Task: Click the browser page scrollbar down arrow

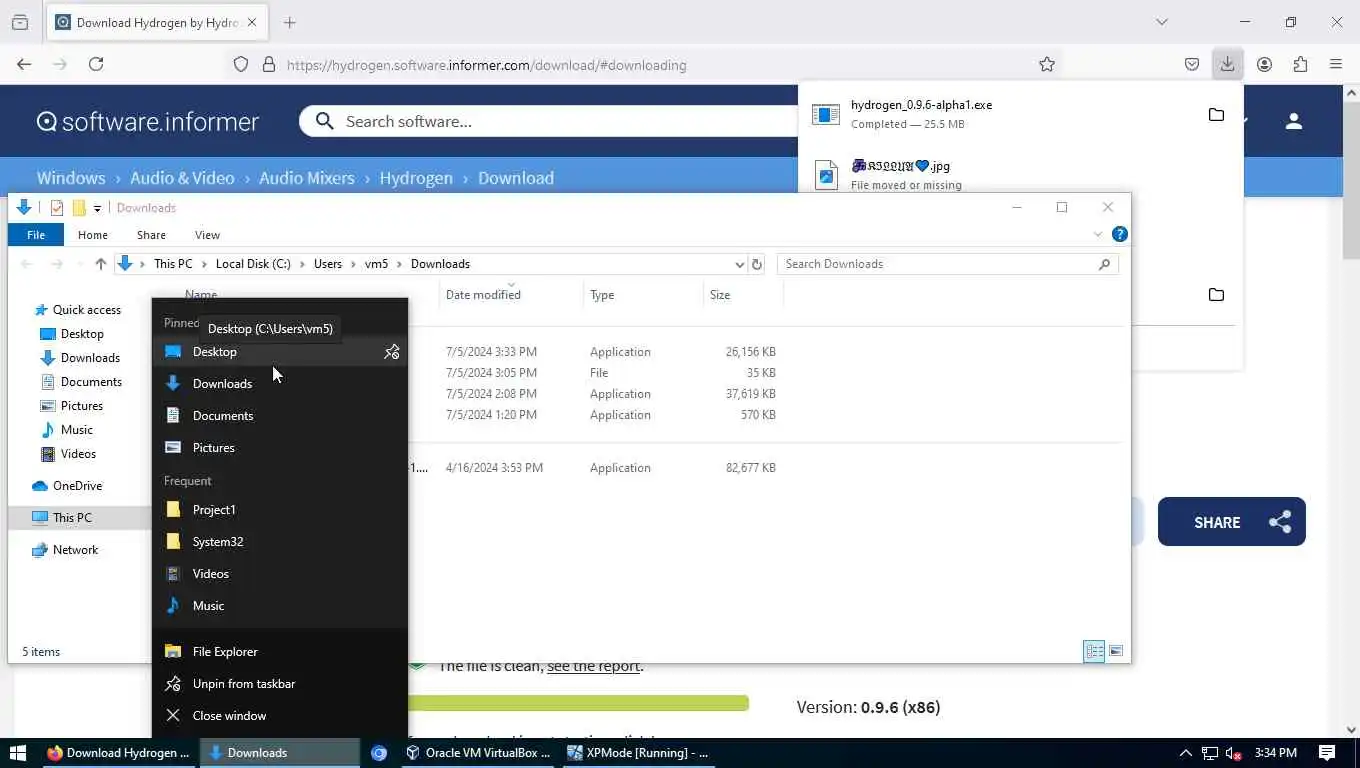Action: coord(1351,730)
